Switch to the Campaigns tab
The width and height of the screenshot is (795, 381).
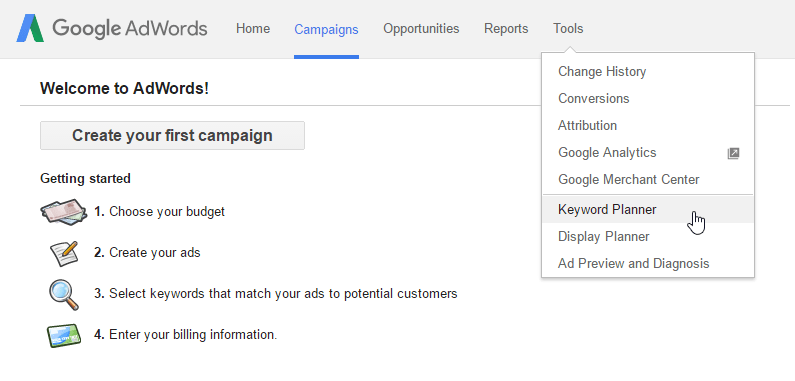[327, 29]
